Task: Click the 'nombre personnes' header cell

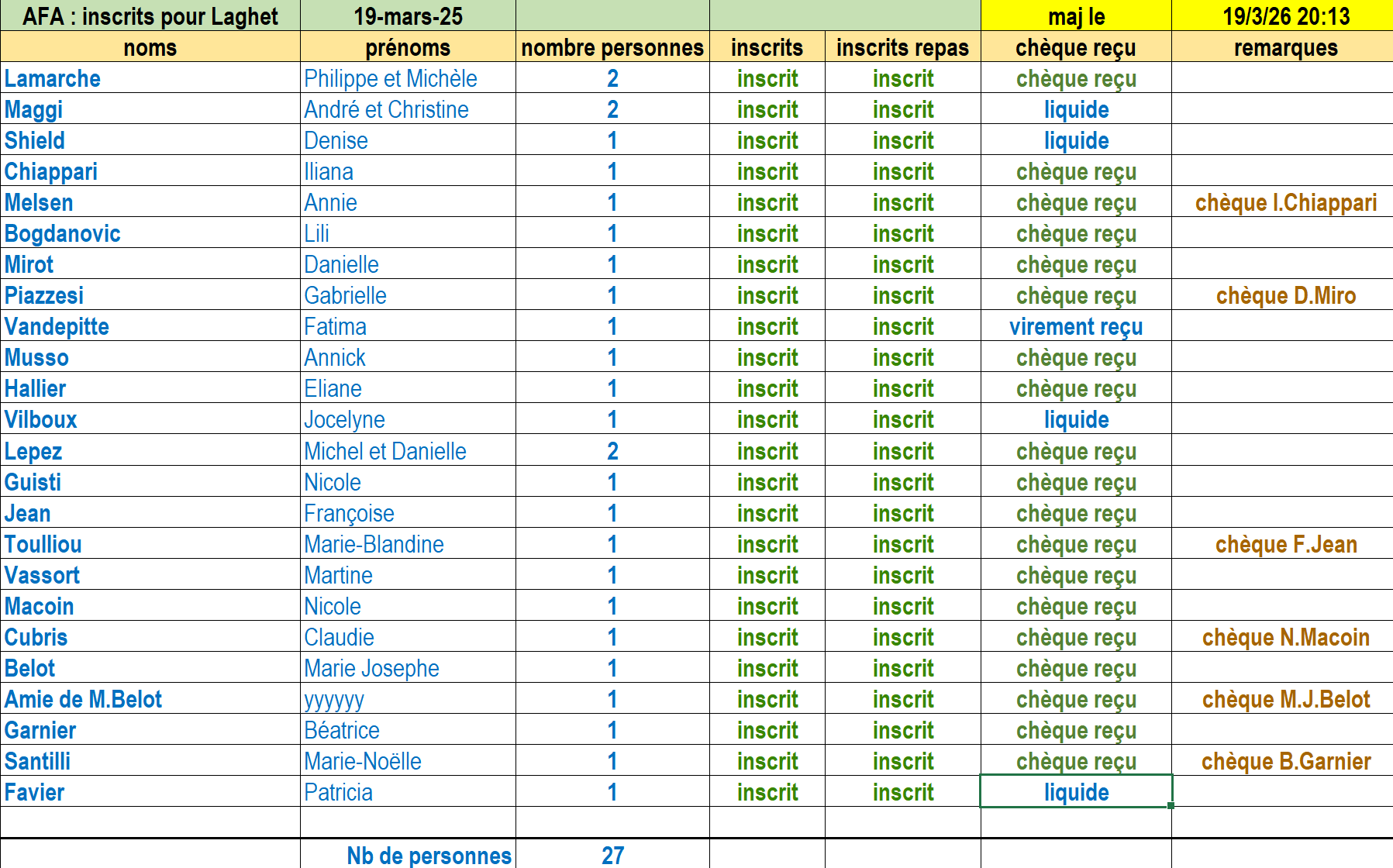Action: click(x=612, y=47)
